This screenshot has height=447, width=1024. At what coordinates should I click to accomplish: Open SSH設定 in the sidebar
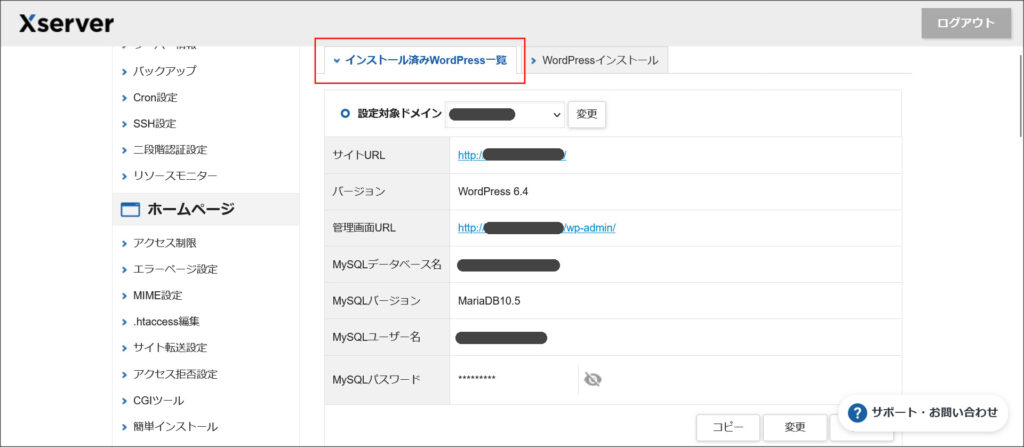click(x=155, y=124)
